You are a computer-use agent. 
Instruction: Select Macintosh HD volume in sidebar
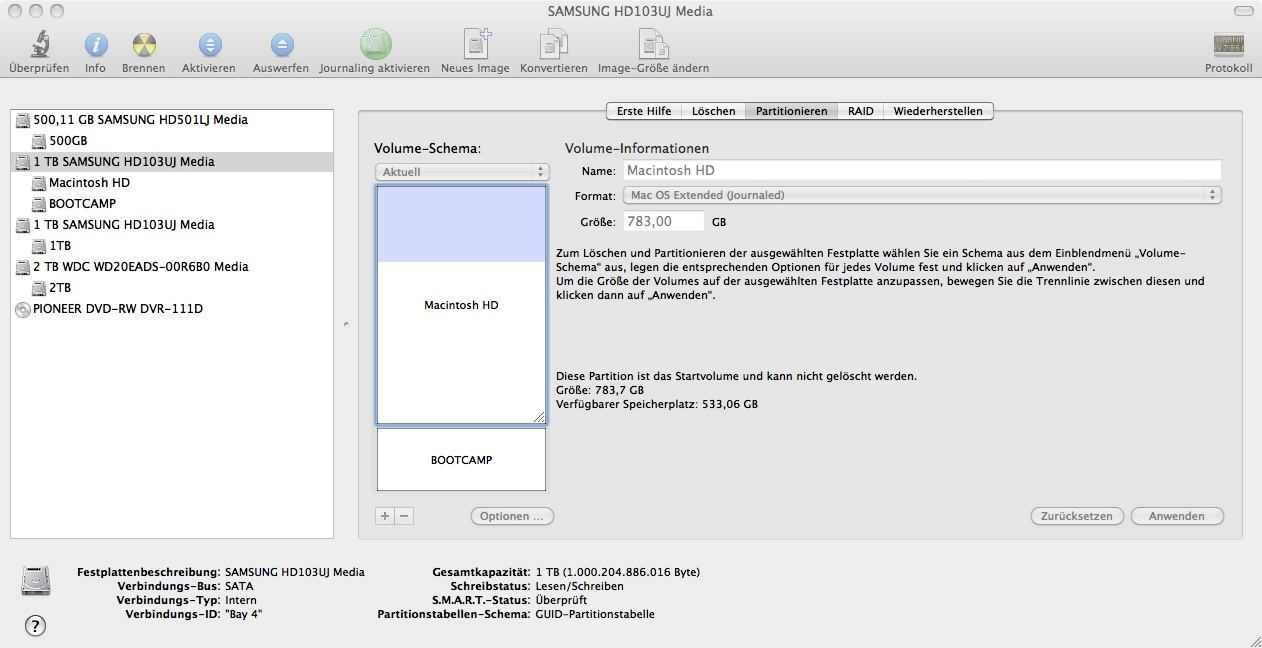pyautogui.click(x=172, y=183)
